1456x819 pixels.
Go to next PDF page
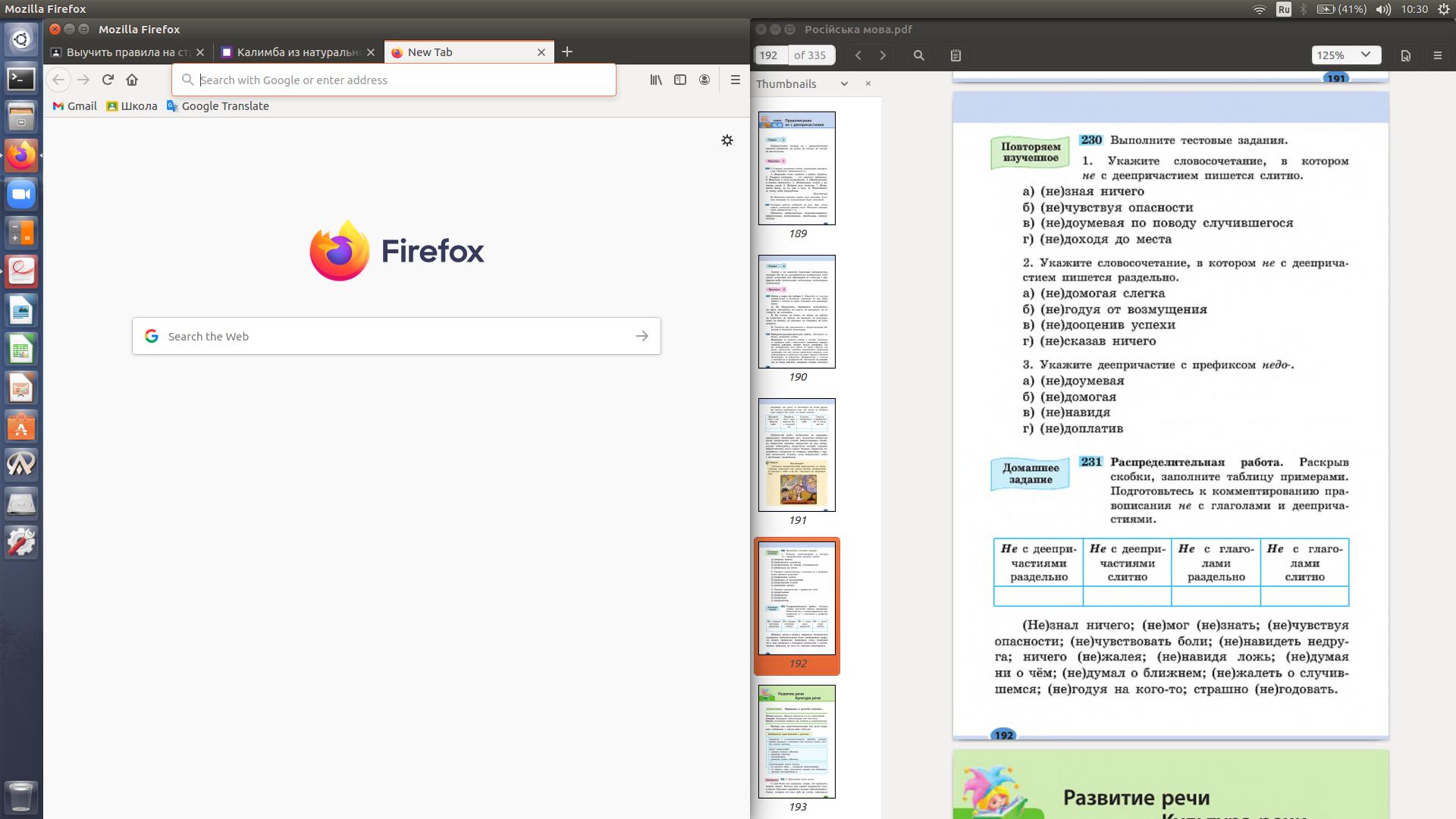pos(883,55)
